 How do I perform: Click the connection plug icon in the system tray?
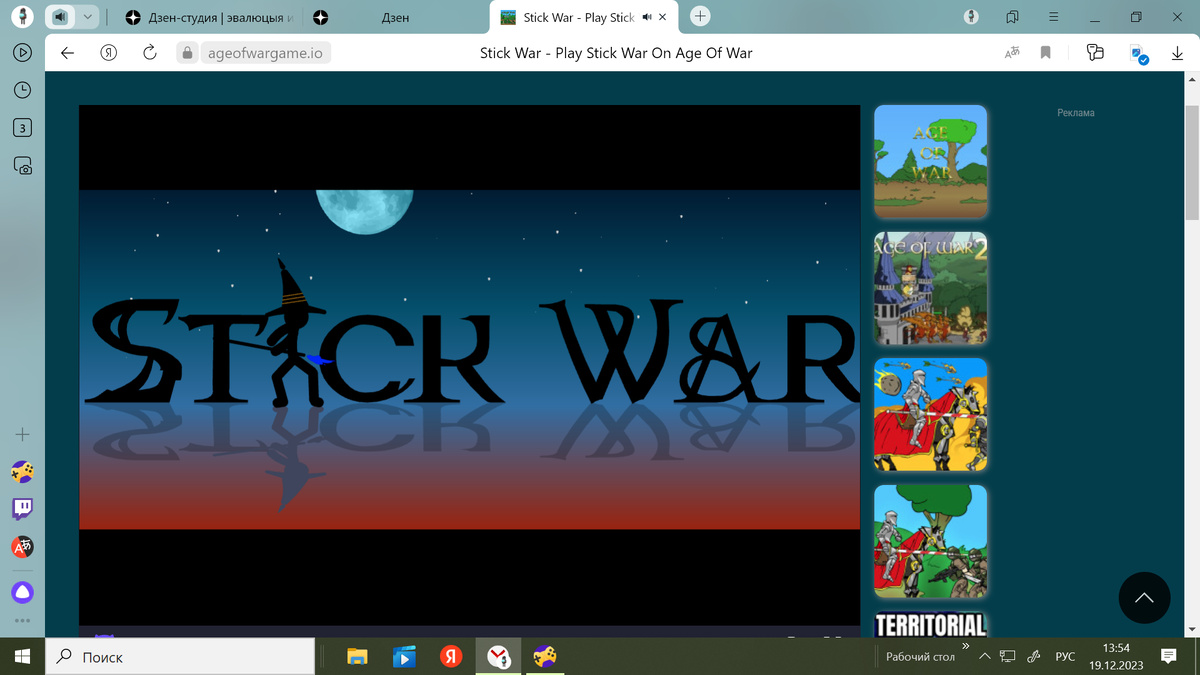1034,657
